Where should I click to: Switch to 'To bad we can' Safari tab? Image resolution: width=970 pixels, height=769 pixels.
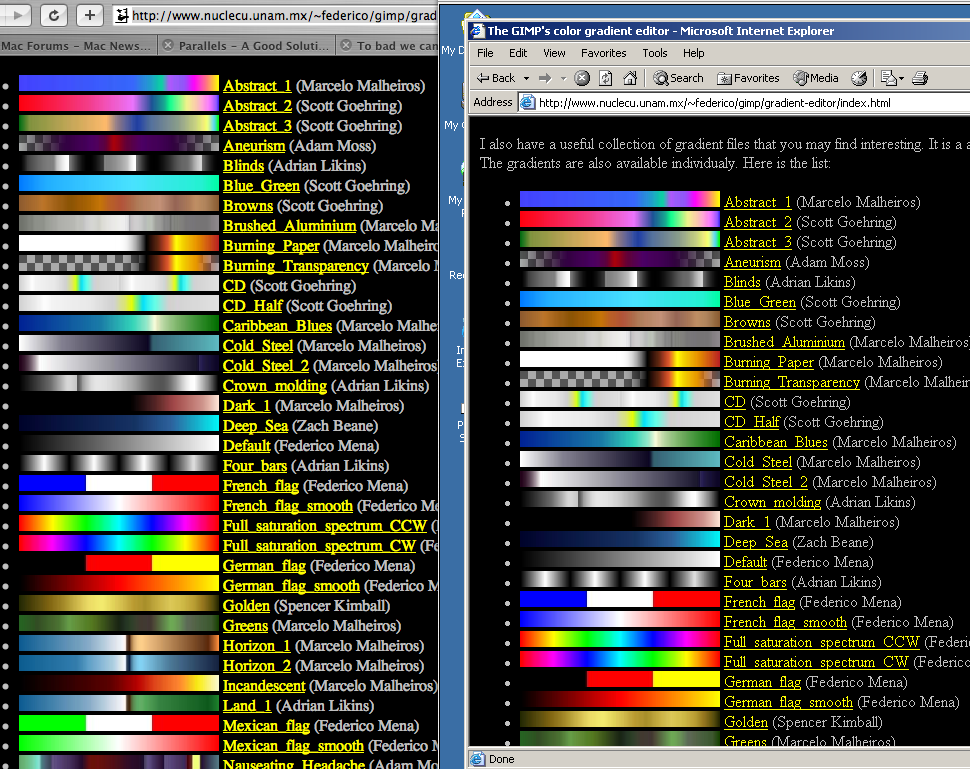[x=387, y=45]
